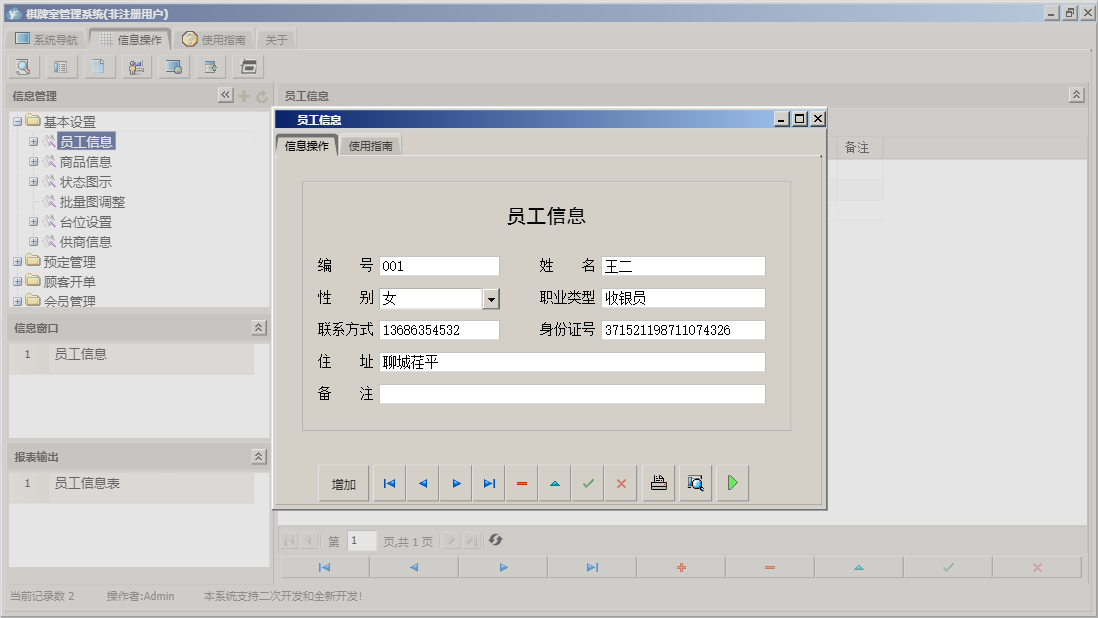Select the personnel management toolbar icon
Image resolution: width=1098 pixels, height=618 pixels.
point(137,66)
